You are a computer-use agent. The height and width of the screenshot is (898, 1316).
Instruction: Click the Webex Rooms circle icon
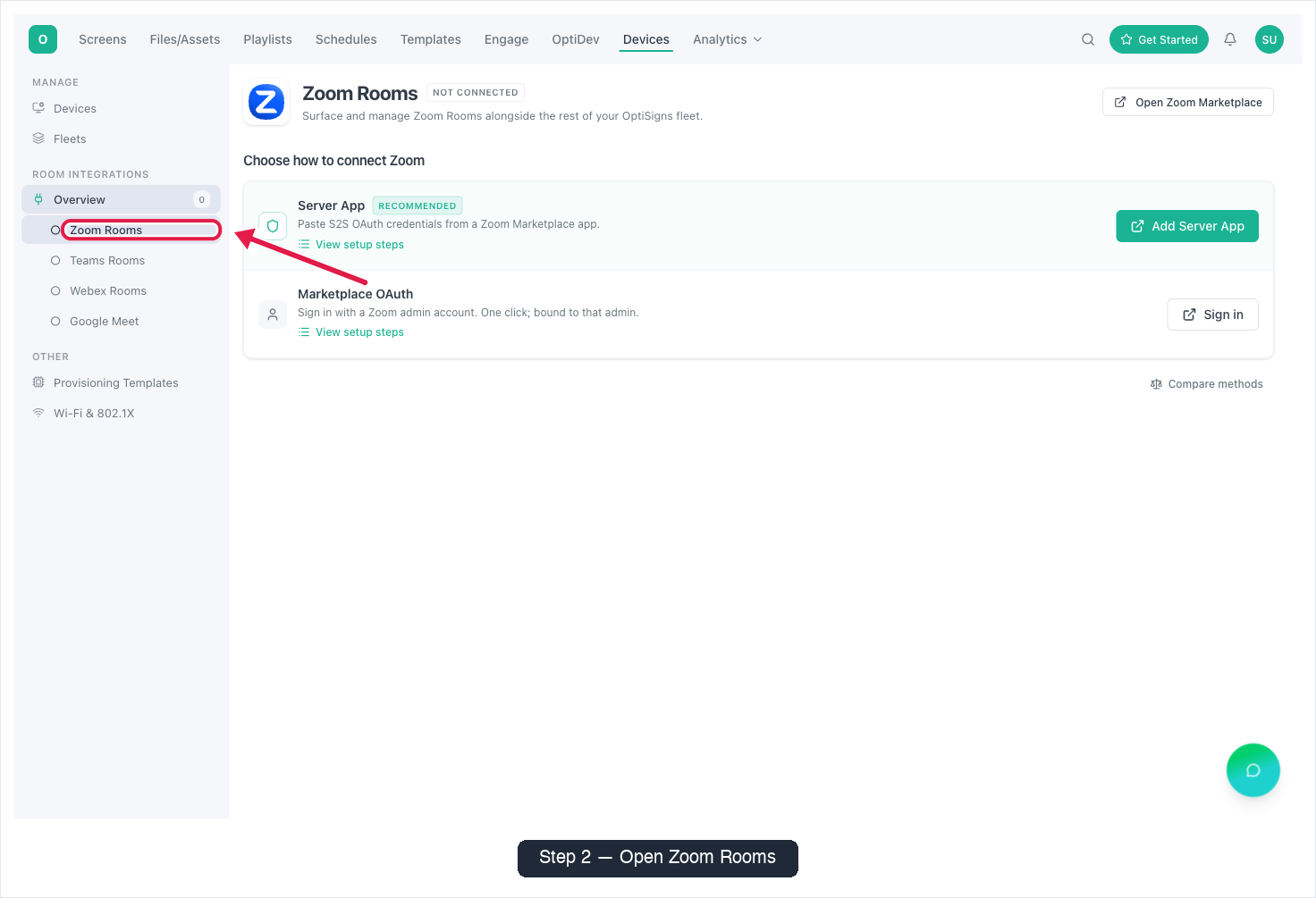pos(55,290)
